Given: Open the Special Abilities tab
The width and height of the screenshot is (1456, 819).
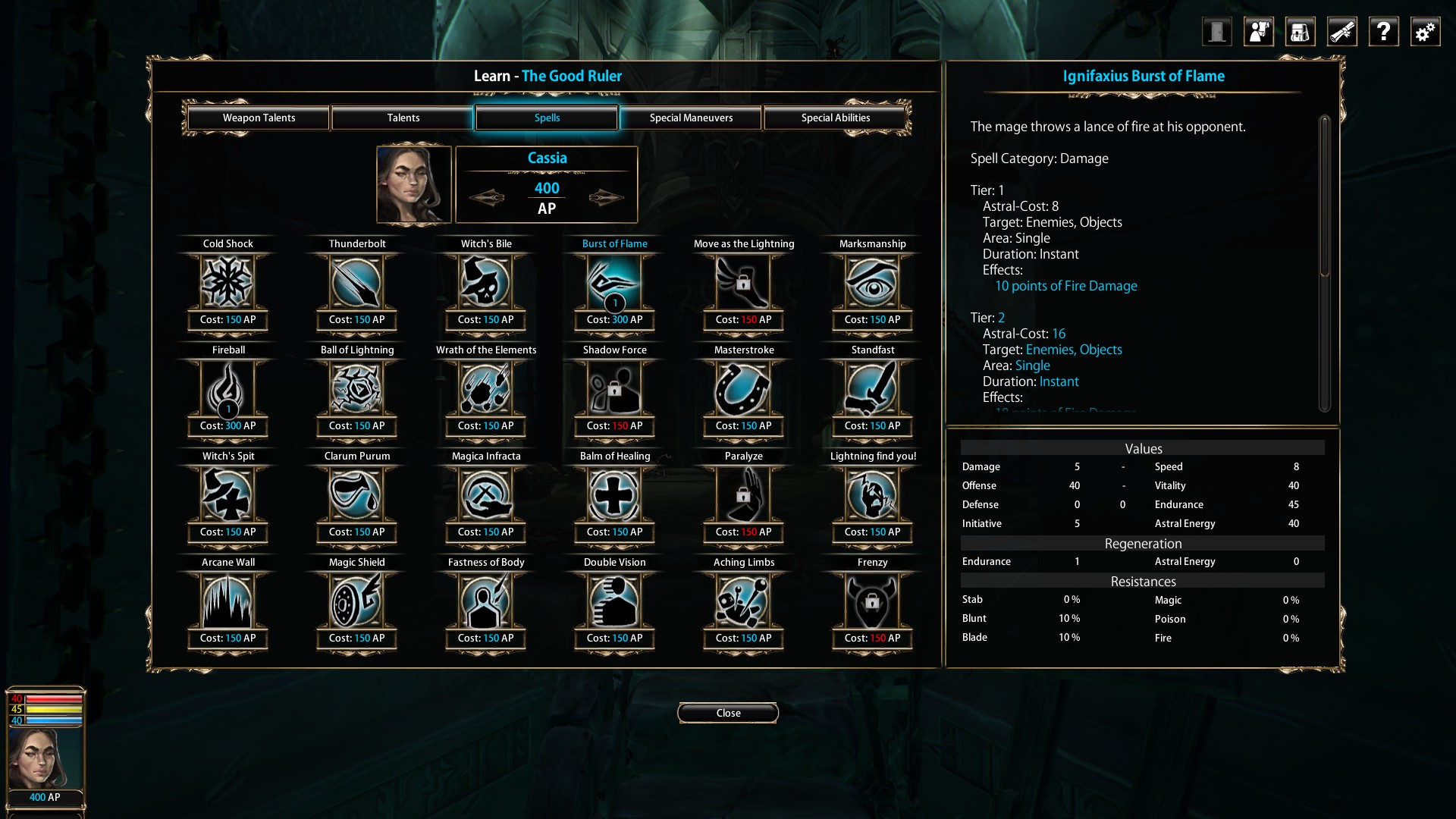Looking at the screenshot, I should coord(835,118).
